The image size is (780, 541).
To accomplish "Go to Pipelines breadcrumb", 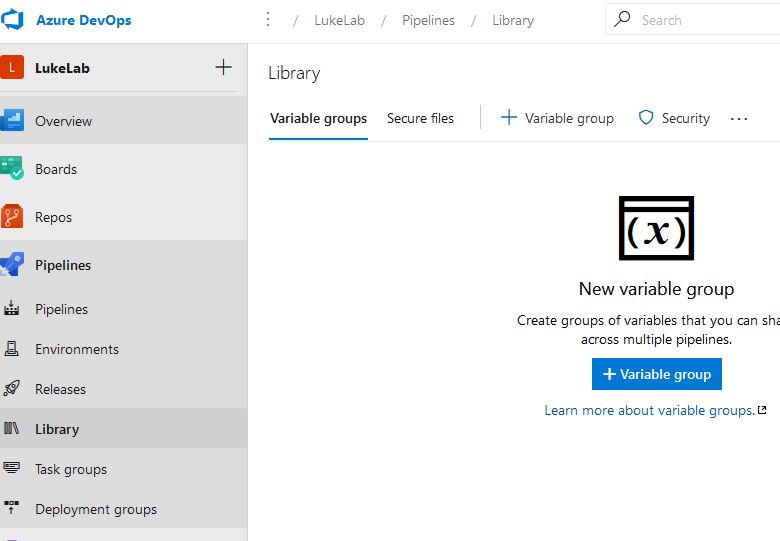I will pos(428,20).
